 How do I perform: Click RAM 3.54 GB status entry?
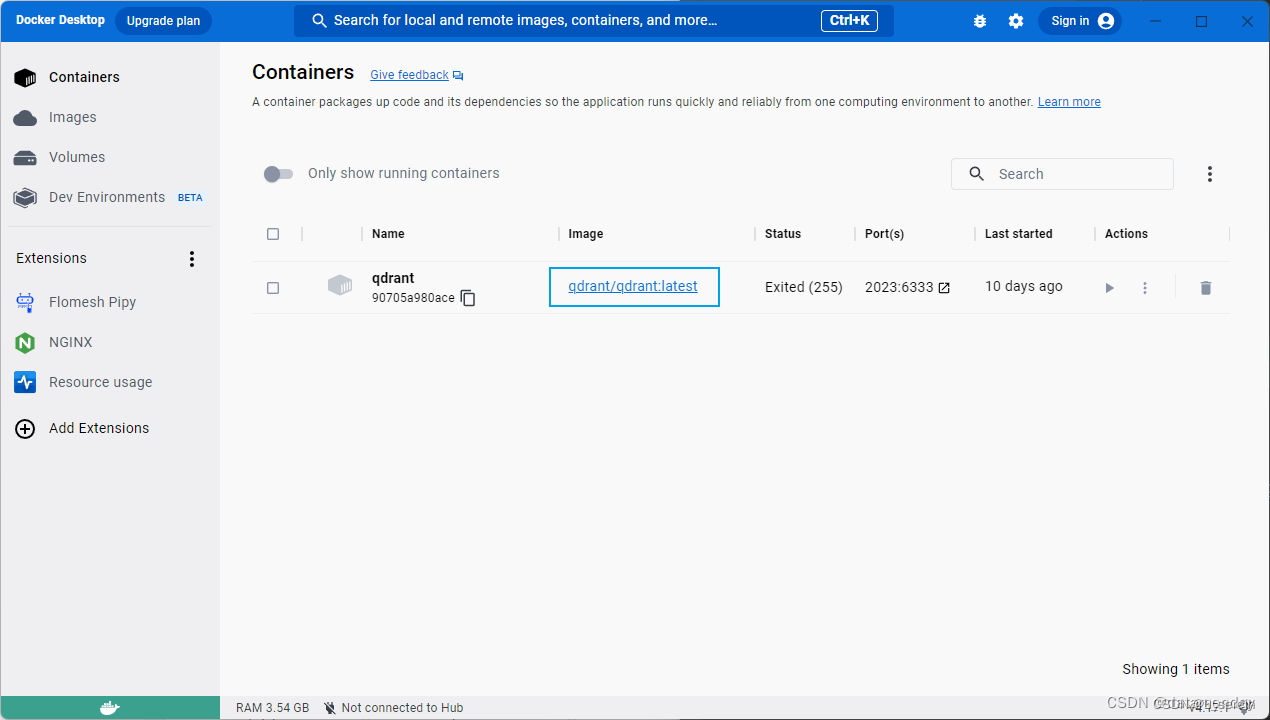click(x=272, y=708)
